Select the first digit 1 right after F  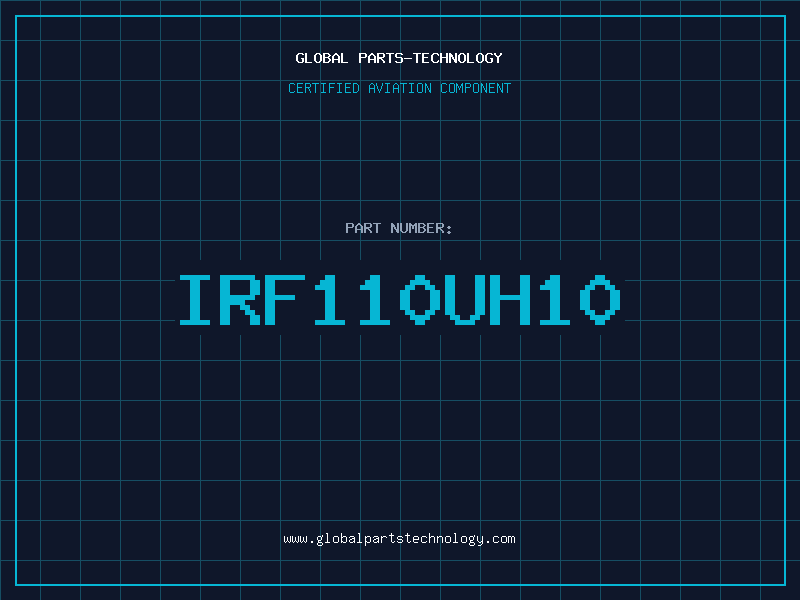click(x=330, y=299)
